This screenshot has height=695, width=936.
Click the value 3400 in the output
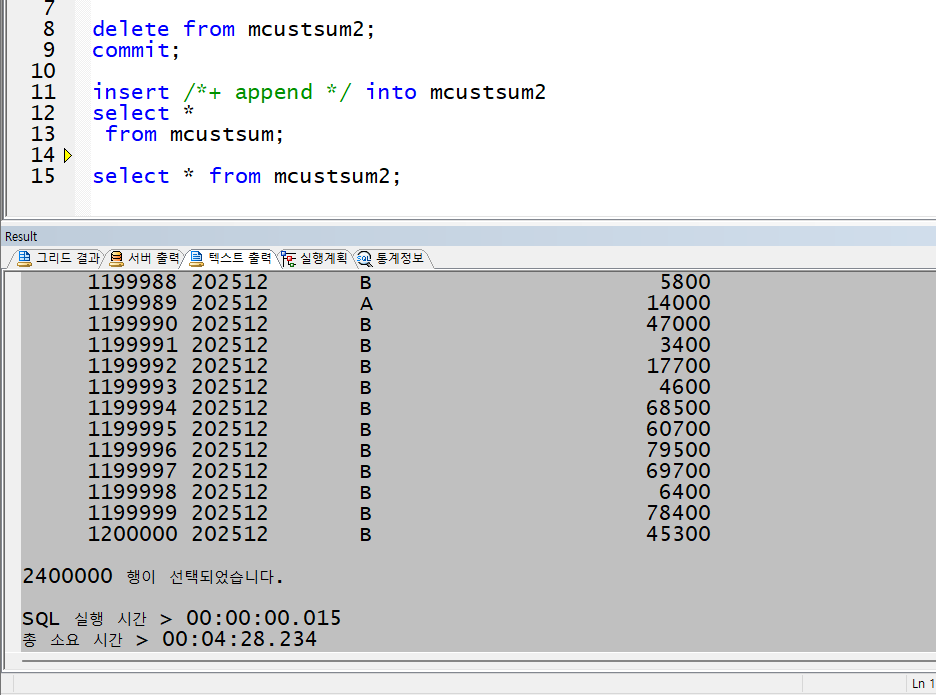[x=685, y=345]
